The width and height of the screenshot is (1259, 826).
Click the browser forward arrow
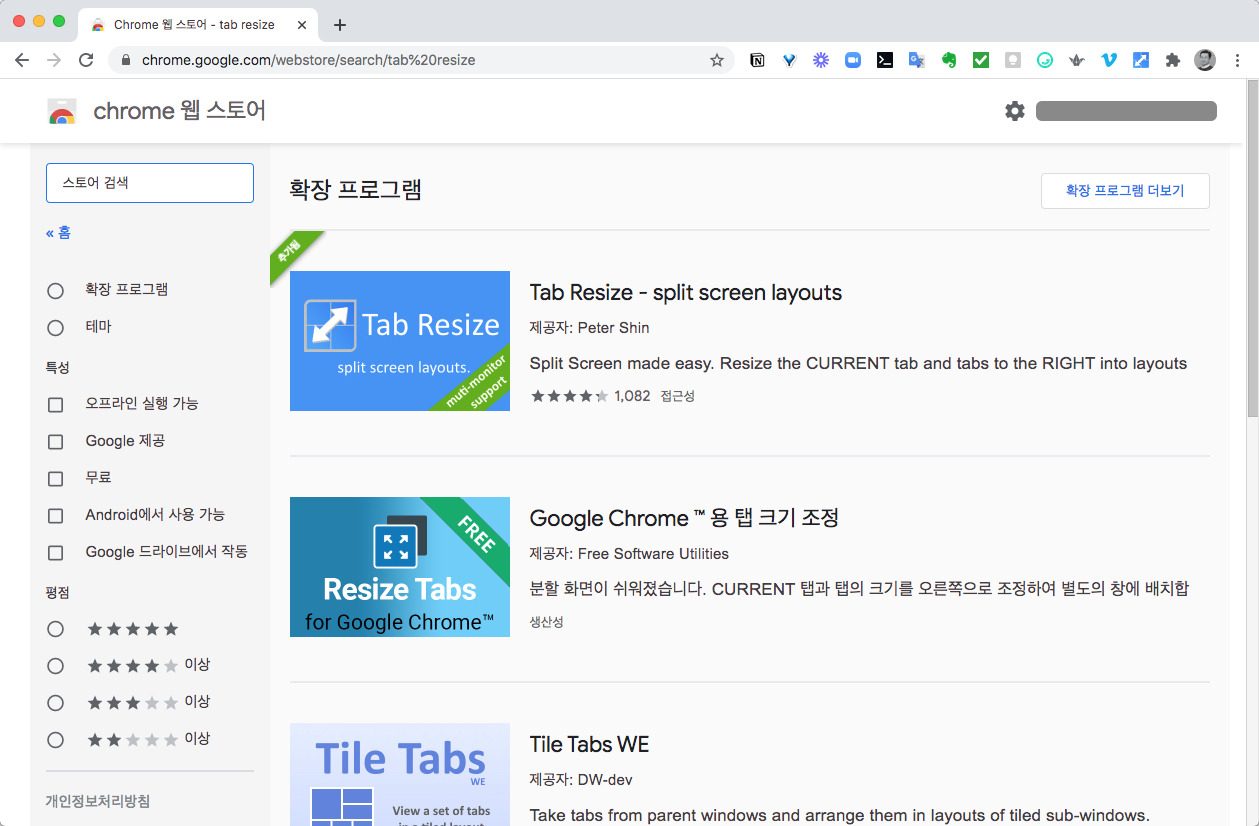pyautogui.click(x=54, y=60)
